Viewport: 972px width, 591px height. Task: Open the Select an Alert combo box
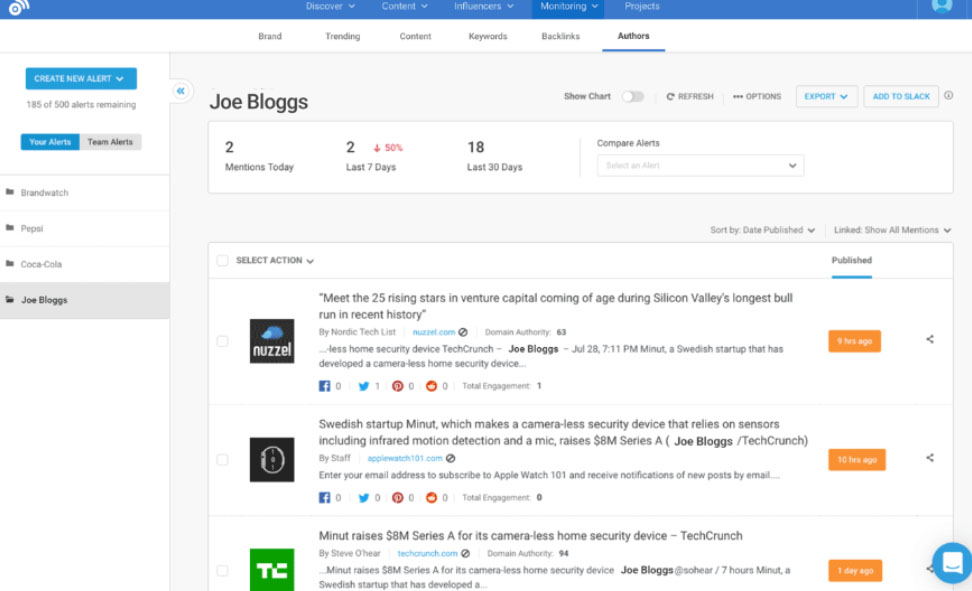tap(700, 166)
